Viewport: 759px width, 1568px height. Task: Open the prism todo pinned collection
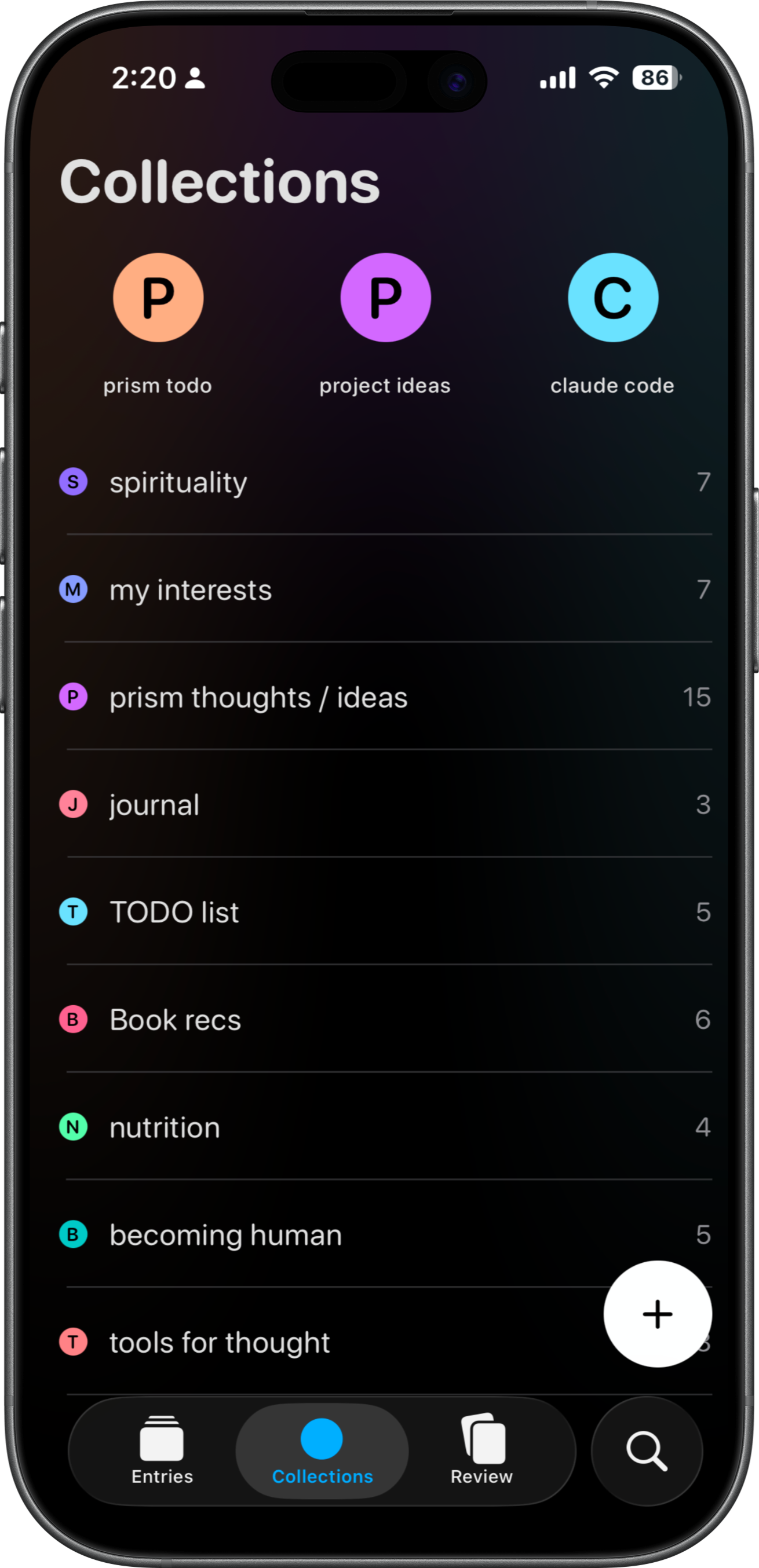tap(158, 298)
